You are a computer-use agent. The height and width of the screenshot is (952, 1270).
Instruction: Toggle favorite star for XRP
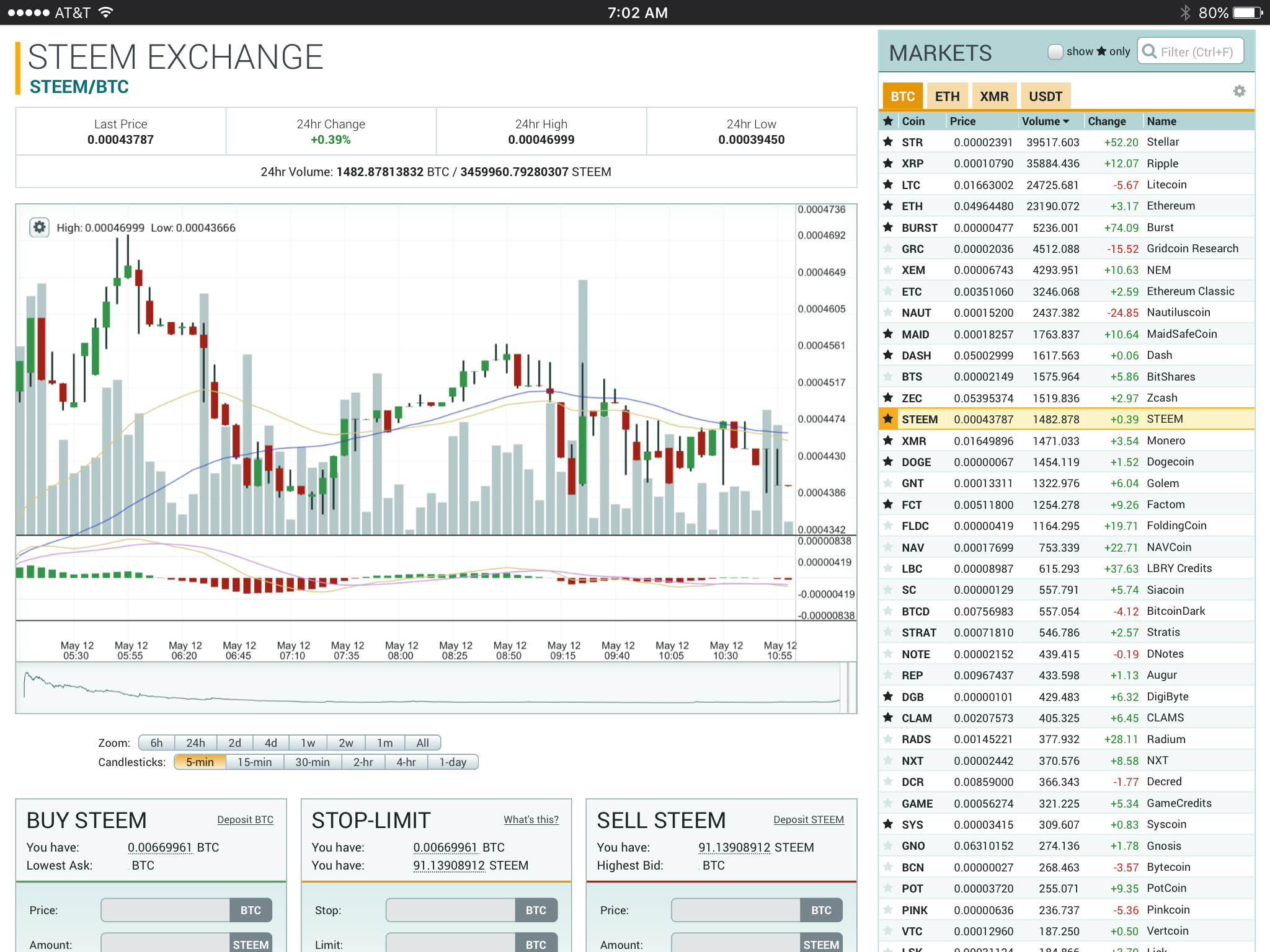[x=888, y=164]
